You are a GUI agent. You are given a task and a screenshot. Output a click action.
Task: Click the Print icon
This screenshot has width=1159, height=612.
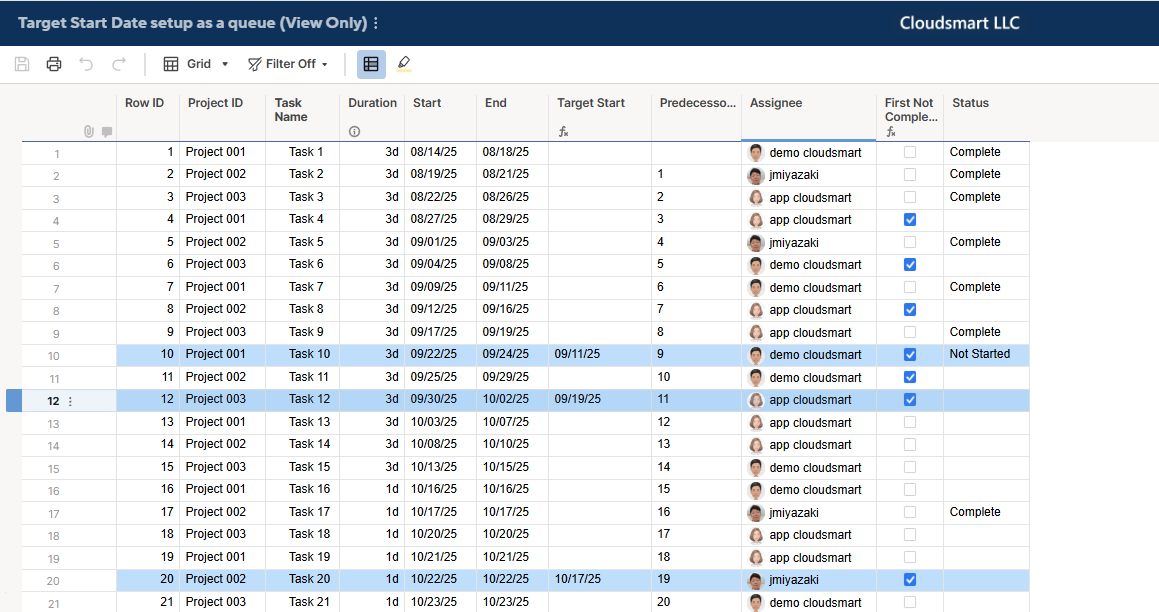pos(54,64)
